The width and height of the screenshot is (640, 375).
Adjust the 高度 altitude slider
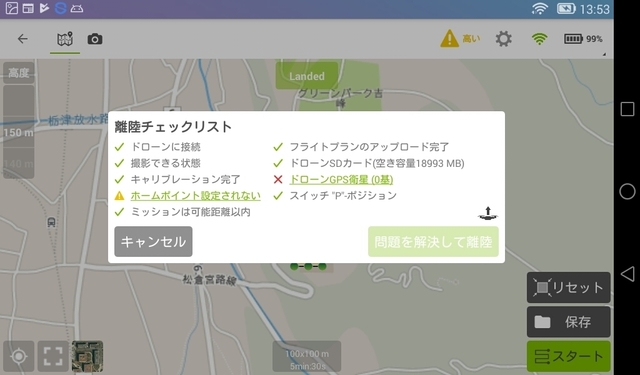coord(19,132)
